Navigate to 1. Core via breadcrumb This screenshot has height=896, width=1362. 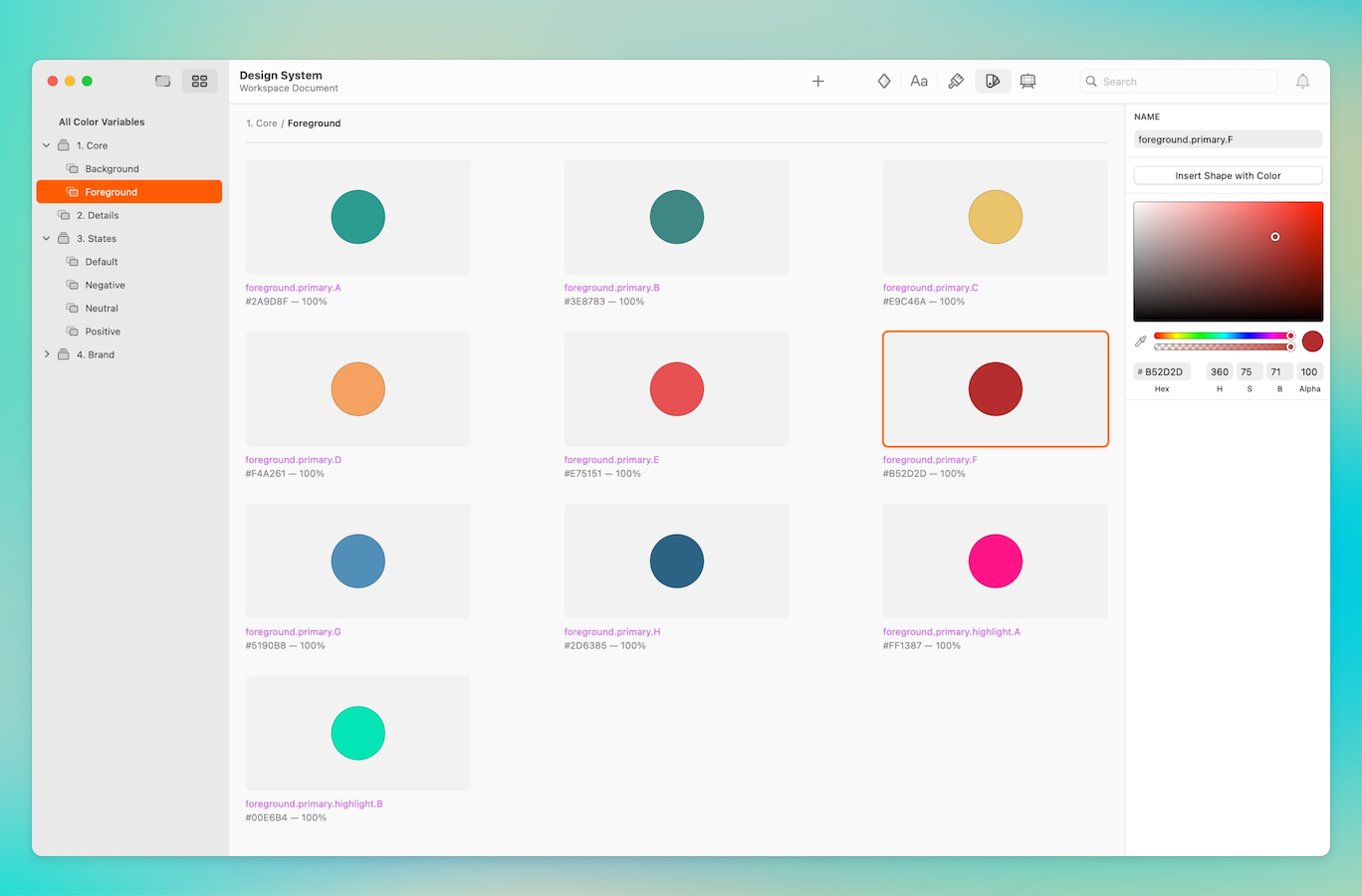(260, 122)
